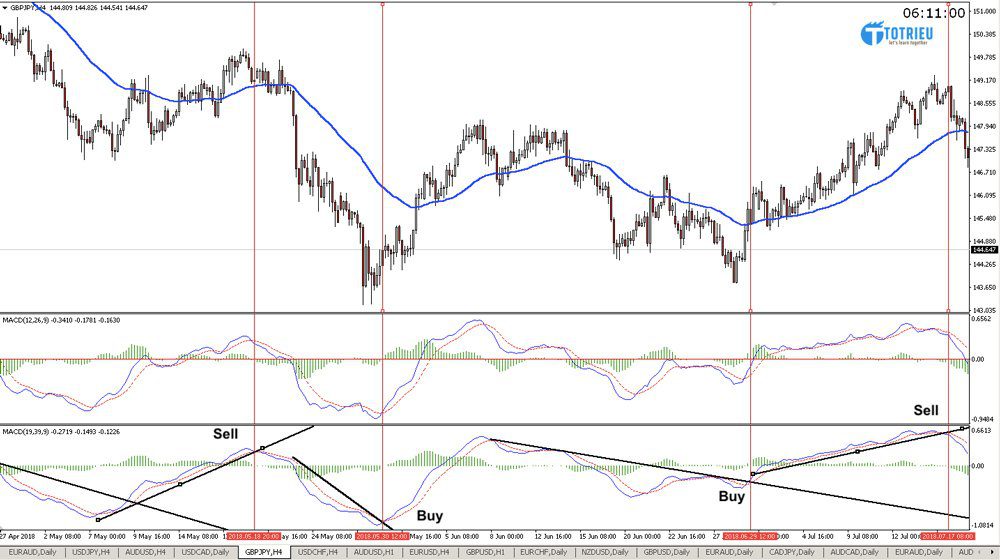Click the 151.000 price axis label
This screenshot has width=1000, height=560.
coord(985,11)
